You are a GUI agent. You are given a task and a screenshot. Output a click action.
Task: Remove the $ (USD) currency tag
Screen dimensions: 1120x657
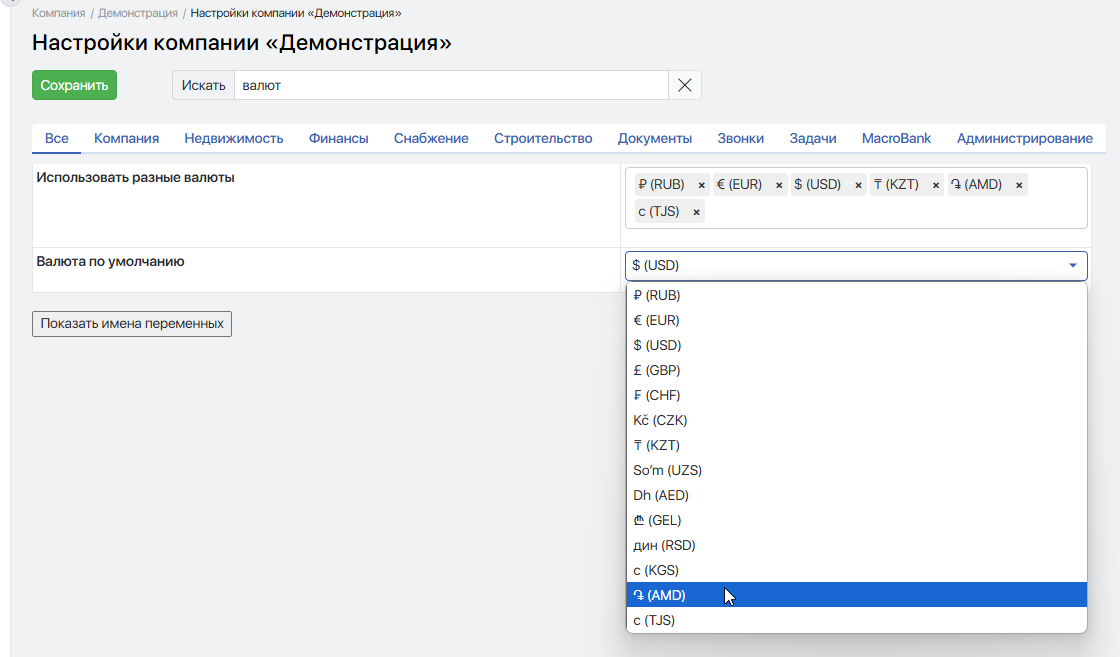(x=859, y=185)
